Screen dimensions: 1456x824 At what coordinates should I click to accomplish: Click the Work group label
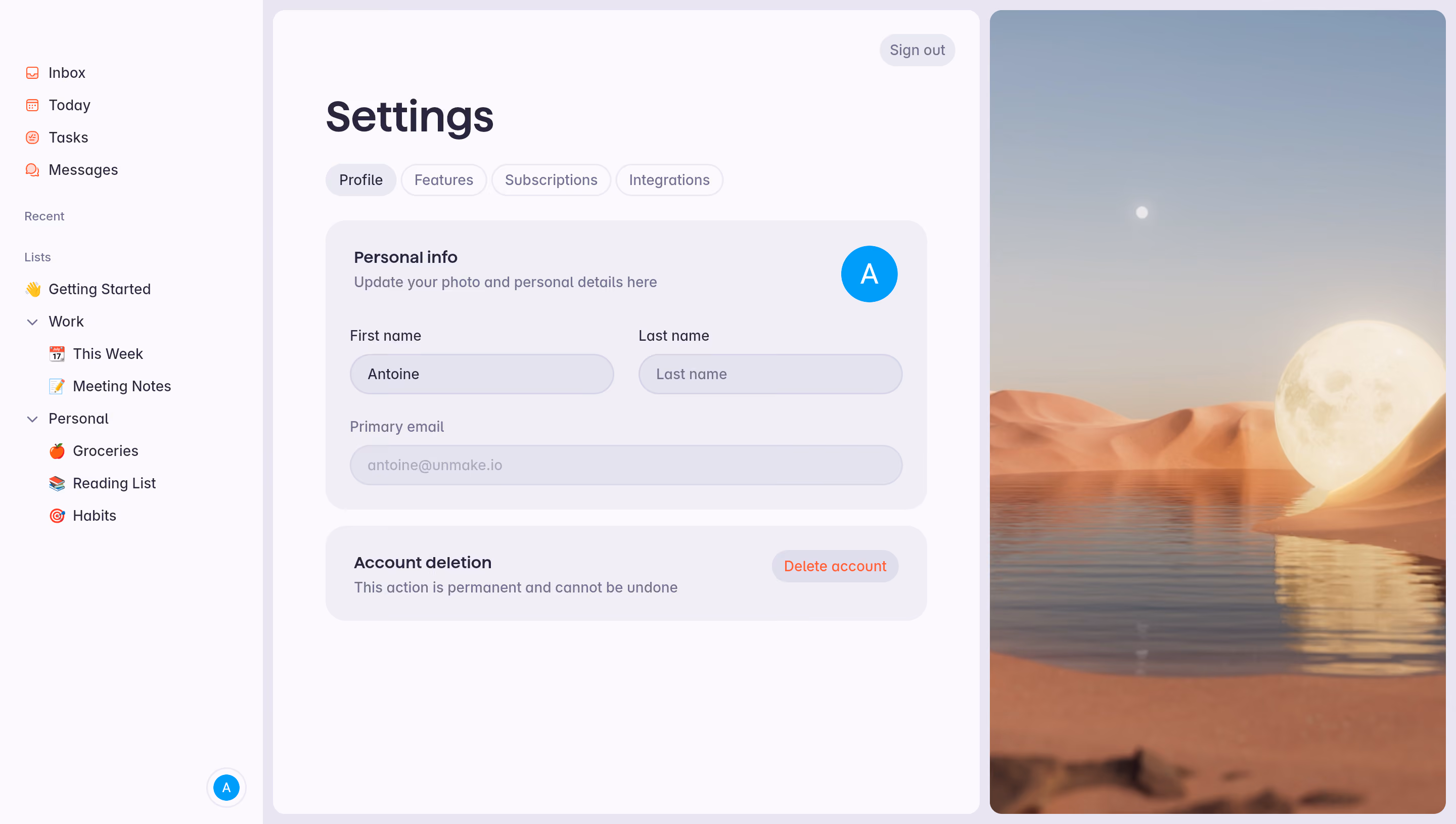pyautogui.click(x=66, y=322)
